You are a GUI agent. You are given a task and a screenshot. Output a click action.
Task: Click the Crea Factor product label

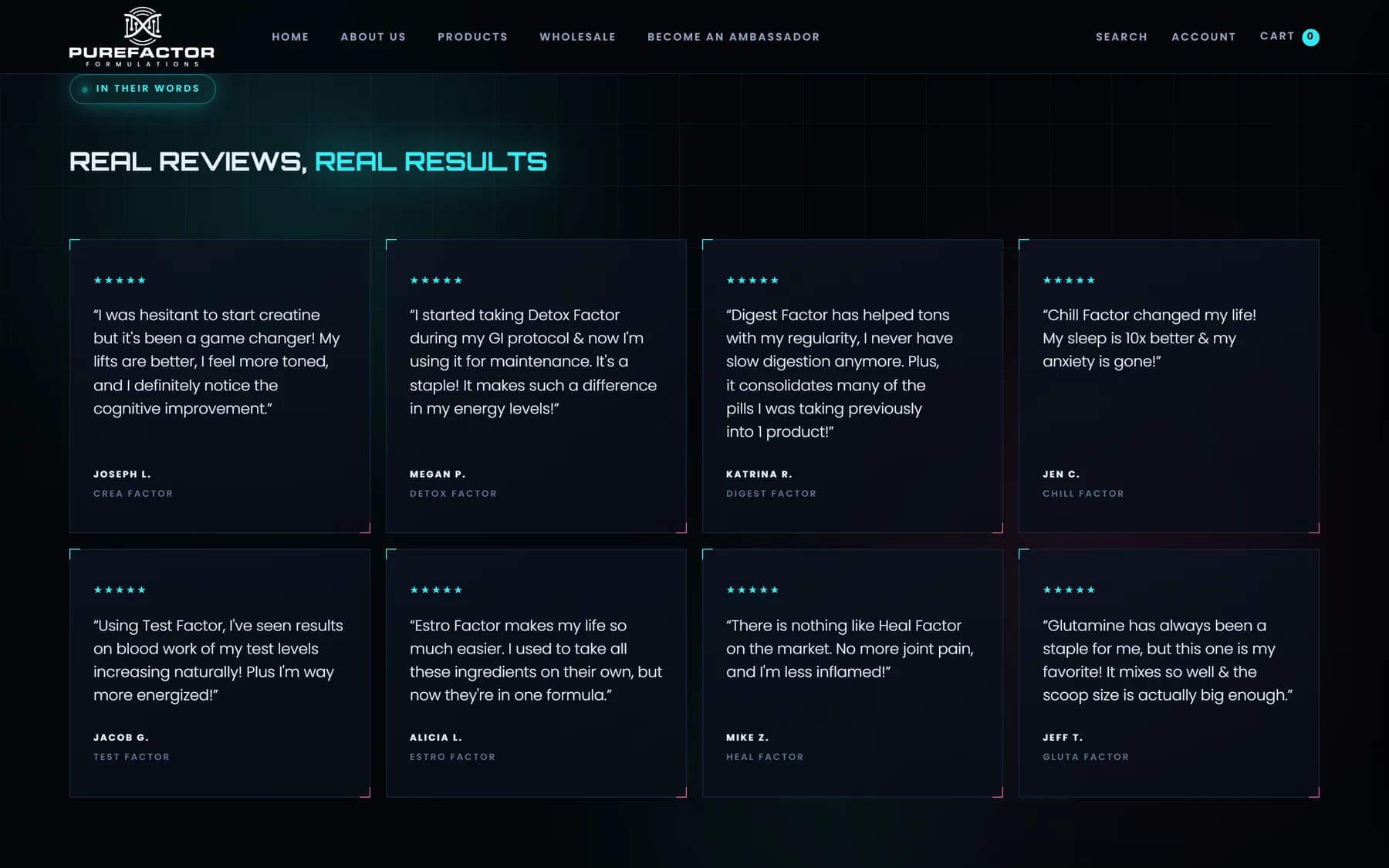pyautogui.click(x=133, y=494)
